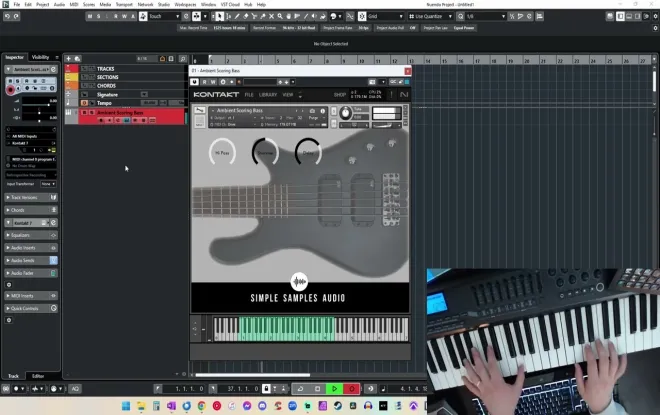This screenshot has height=415, width=660.
Task: Open the Grid snap type dropdown
Action: [x=386, y=16]
